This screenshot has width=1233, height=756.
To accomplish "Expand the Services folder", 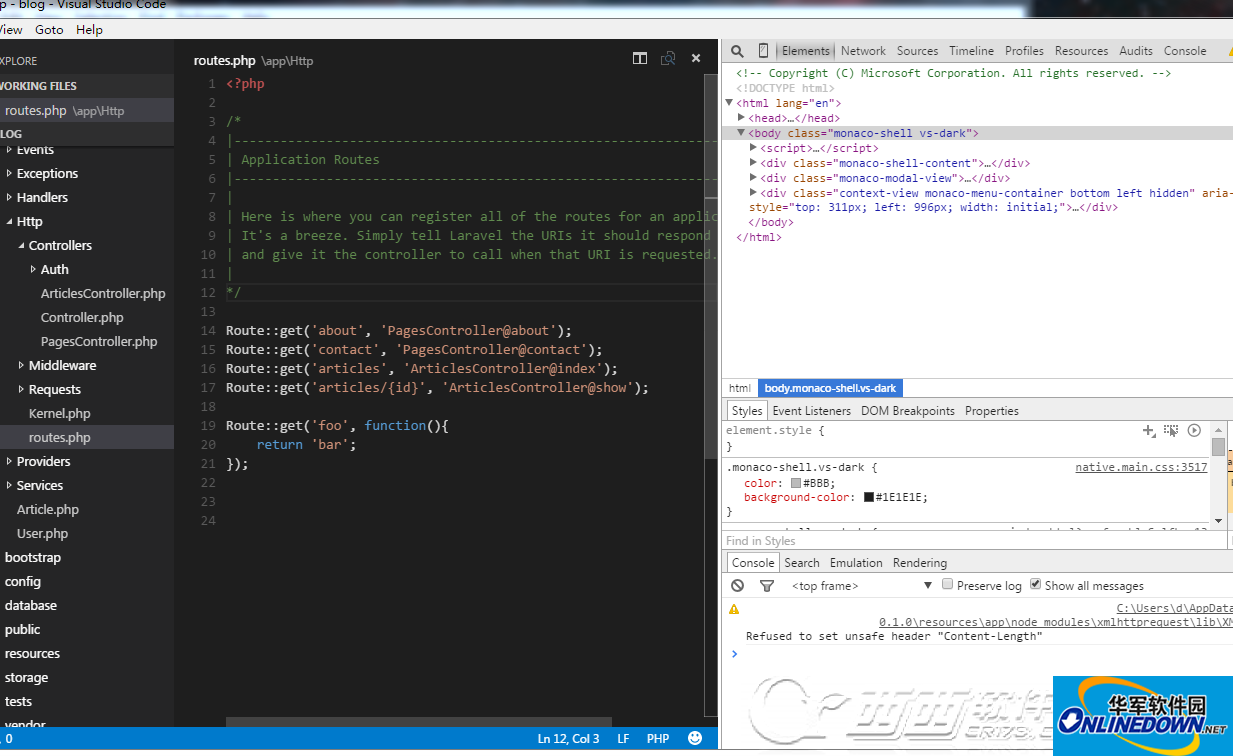I will click(9, 486).
